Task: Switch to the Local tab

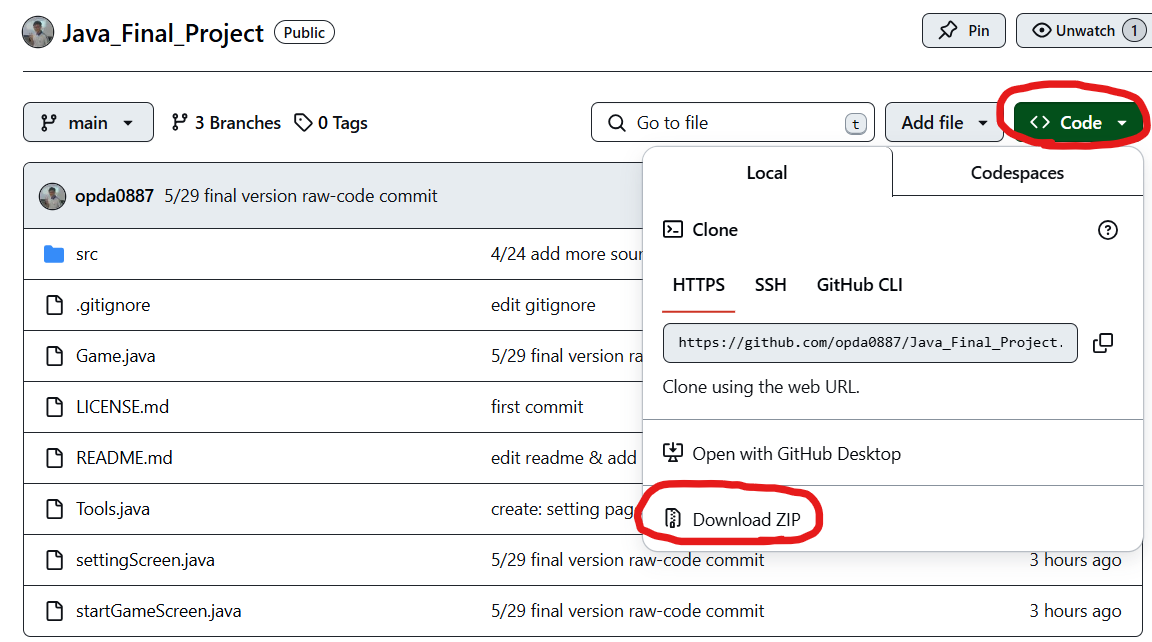Action: (x=767, y=173)
